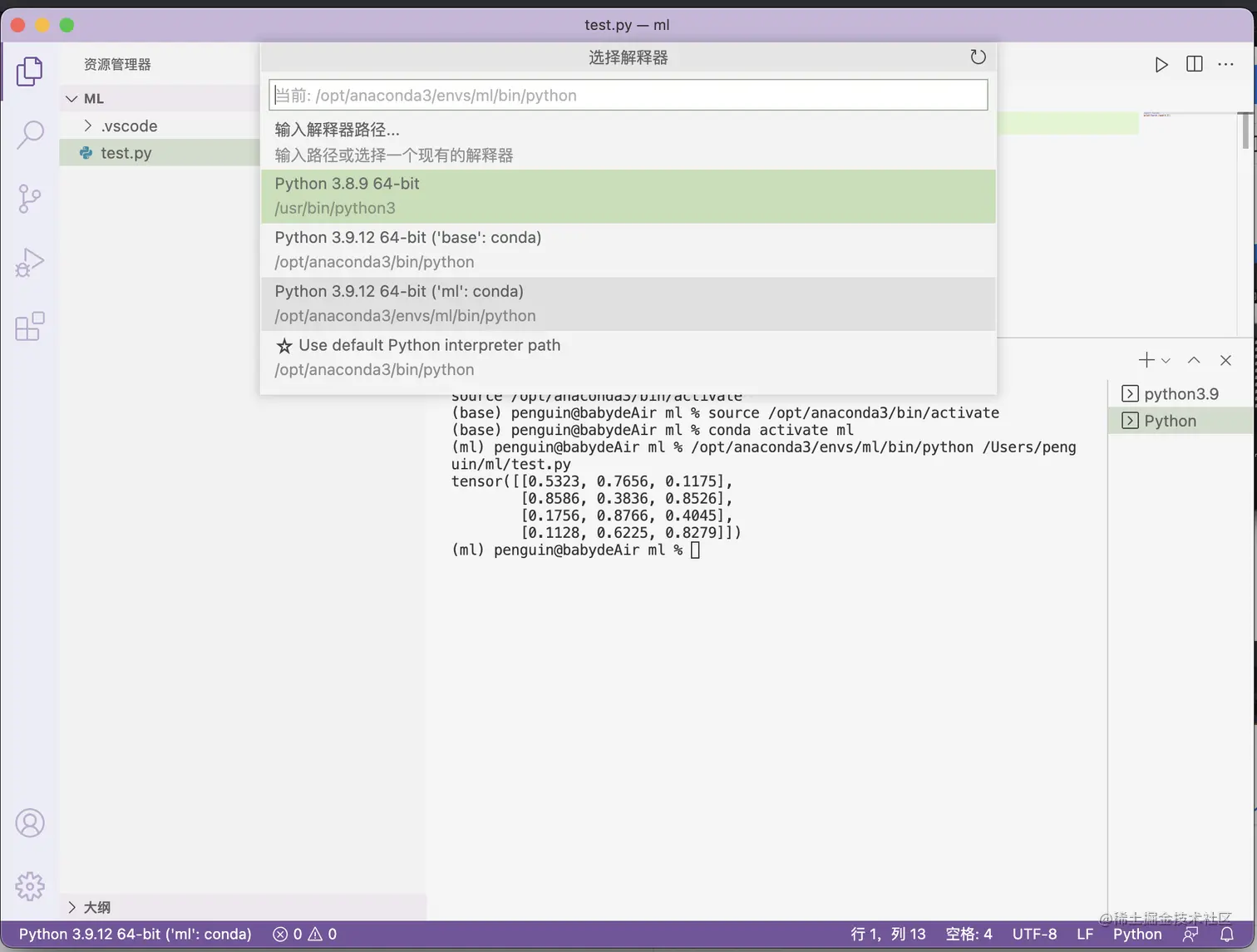
Task: Show errors and warnings count in status bar
Action: point(305,934)
